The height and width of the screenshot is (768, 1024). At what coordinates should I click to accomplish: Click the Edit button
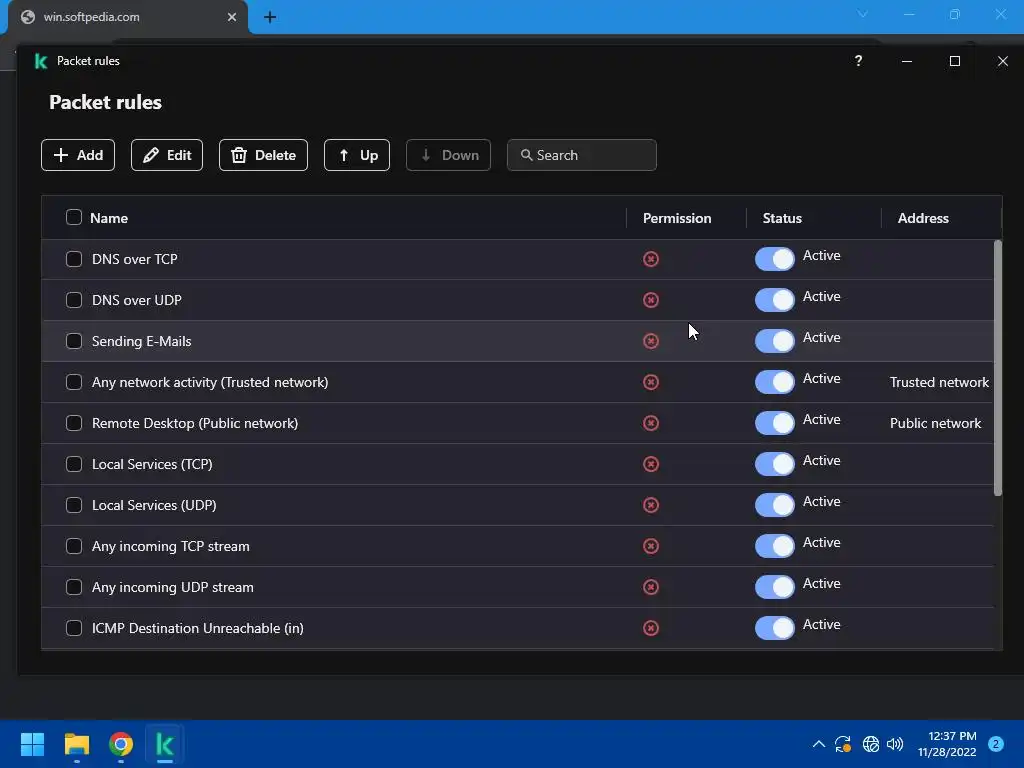(167, 155)
